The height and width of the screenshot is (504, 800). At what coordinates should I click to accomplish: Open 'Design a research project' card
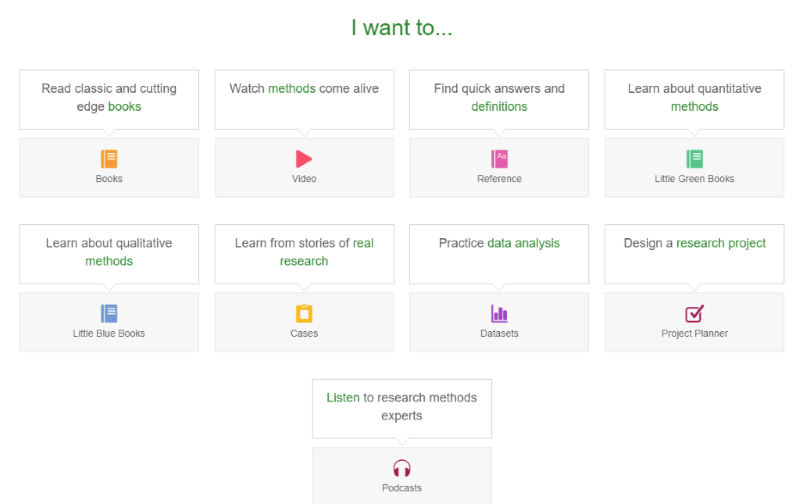(x=694, y=252)
